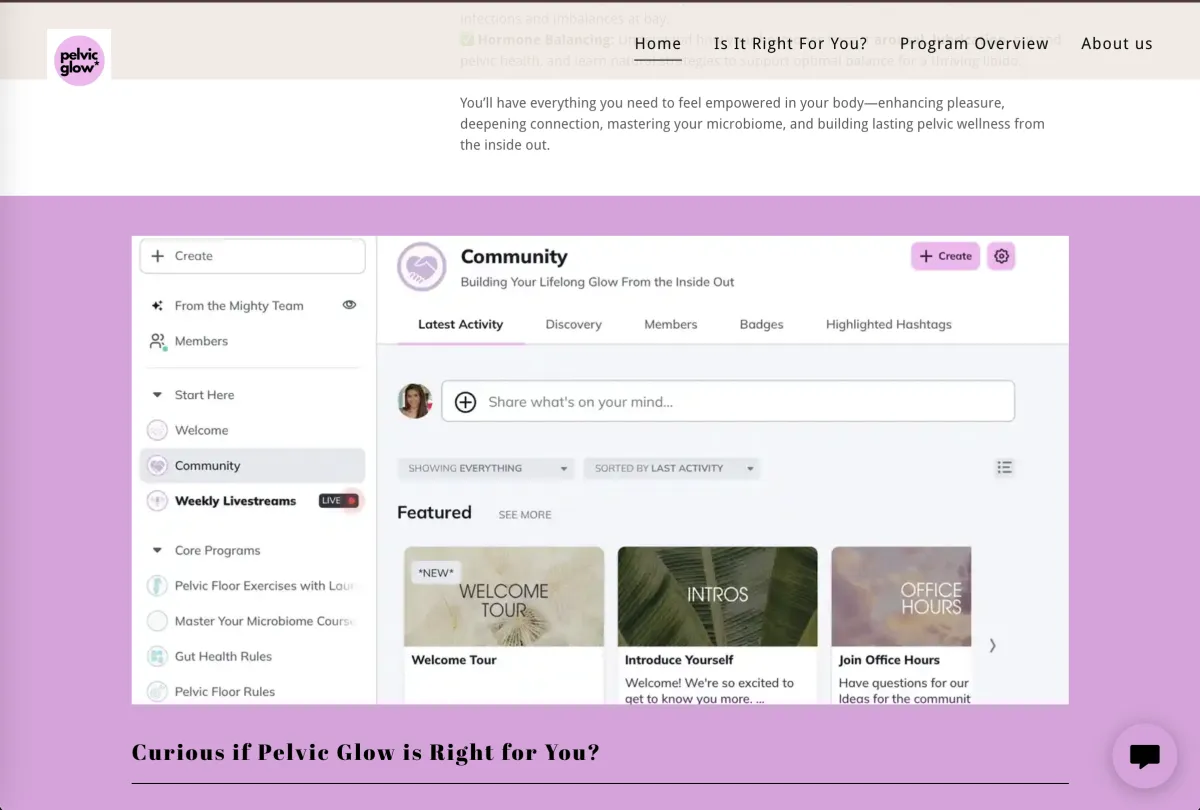Open Weekly Livestreams in sidebar
Screen dimensions: 1200x810
click(x=235, y=501)
